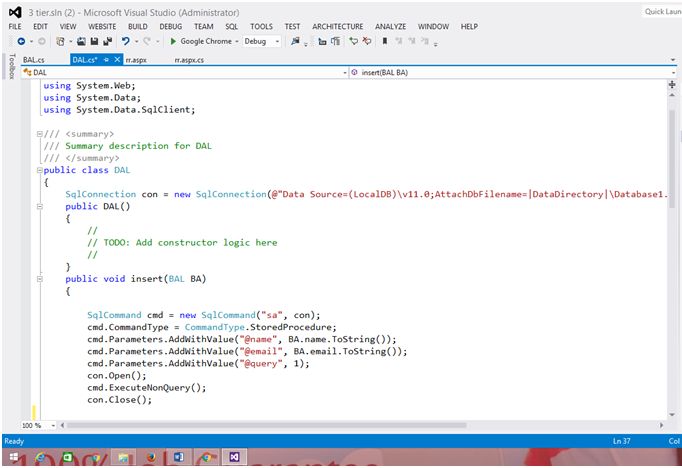Viewport: 682px width, 468px height.
Task: Start debugging with the green play icon
Action: tap(173, 41)
